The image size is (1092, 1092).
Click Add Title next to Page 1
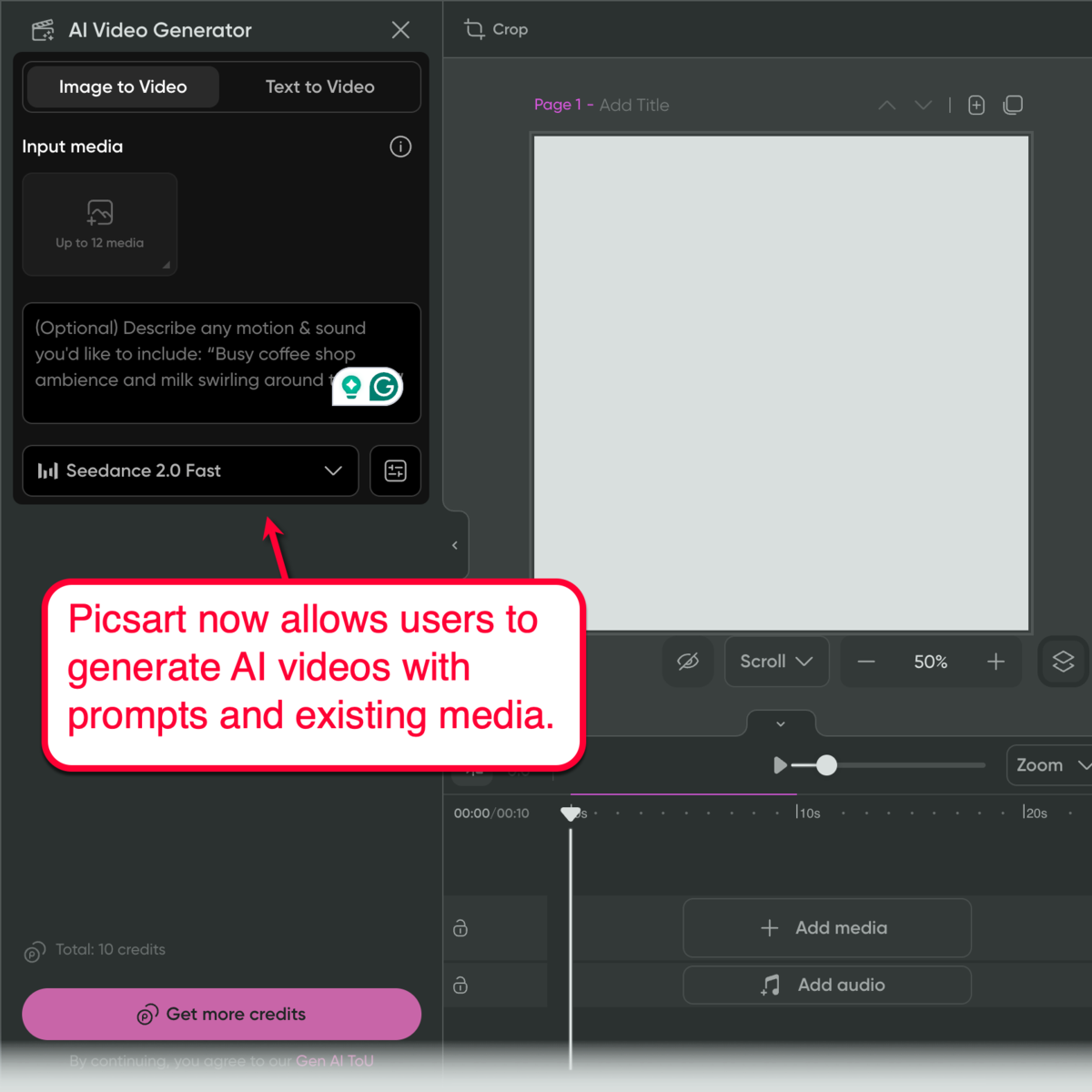point(634,106)
